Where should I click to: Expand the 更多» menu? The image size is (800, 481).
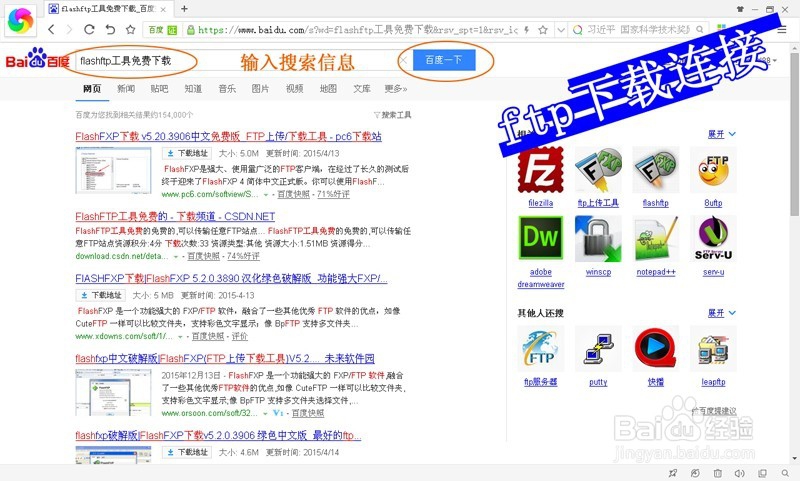tap(395, 89)
